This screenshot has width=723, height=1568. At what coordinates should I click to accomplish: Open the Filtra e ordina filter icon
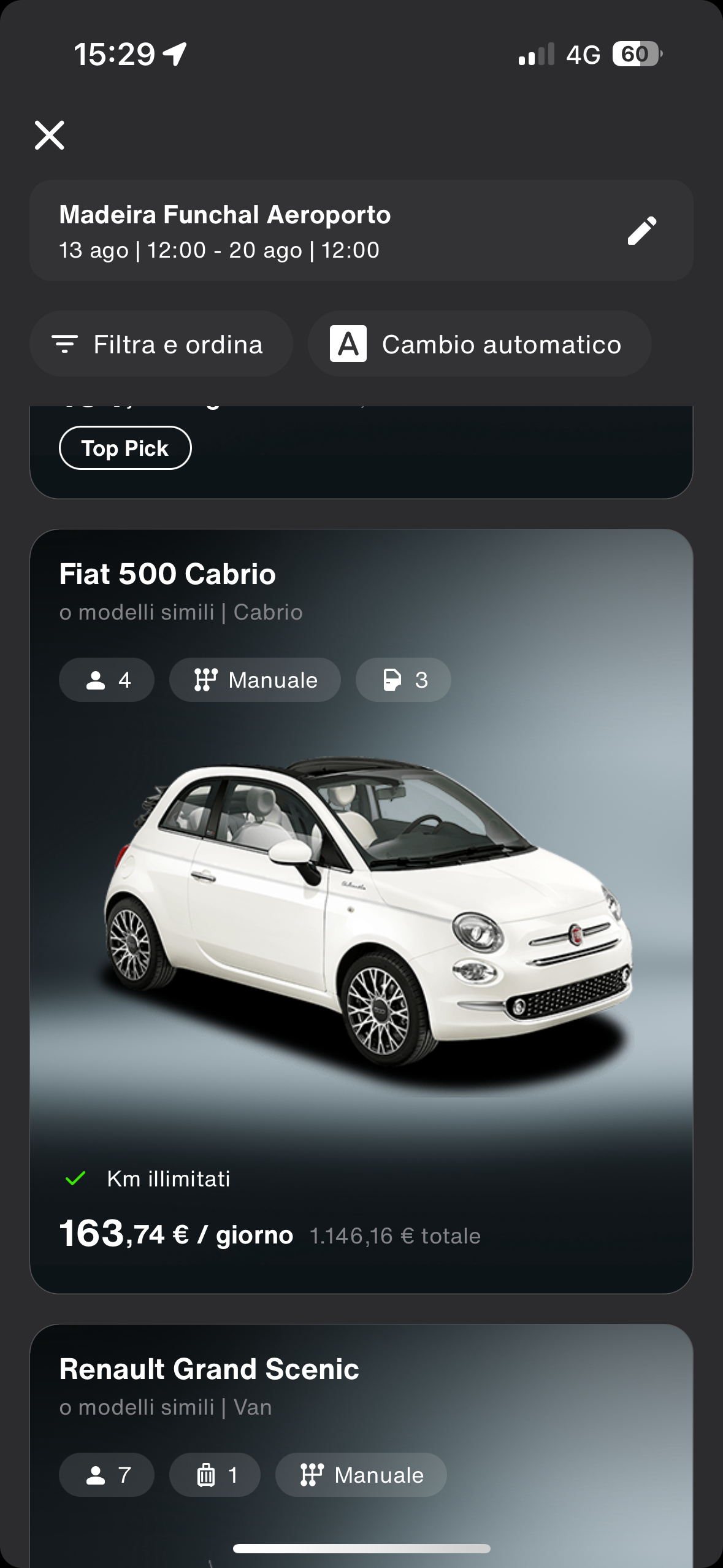coord(64,344)
